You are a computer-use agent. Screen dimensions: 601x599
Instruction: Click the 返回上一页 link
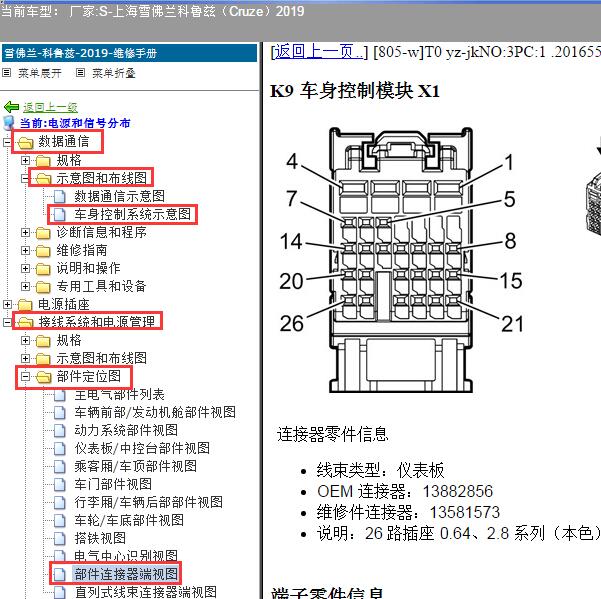(x=319, y=51)
